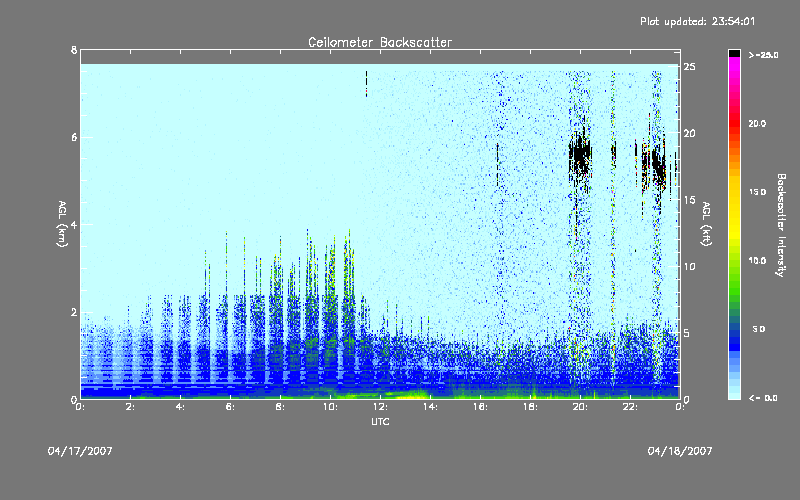The height and width of the screenshot is (500, 800).
Task: Click the '20:' hour tick label
Action: [581, 407]
